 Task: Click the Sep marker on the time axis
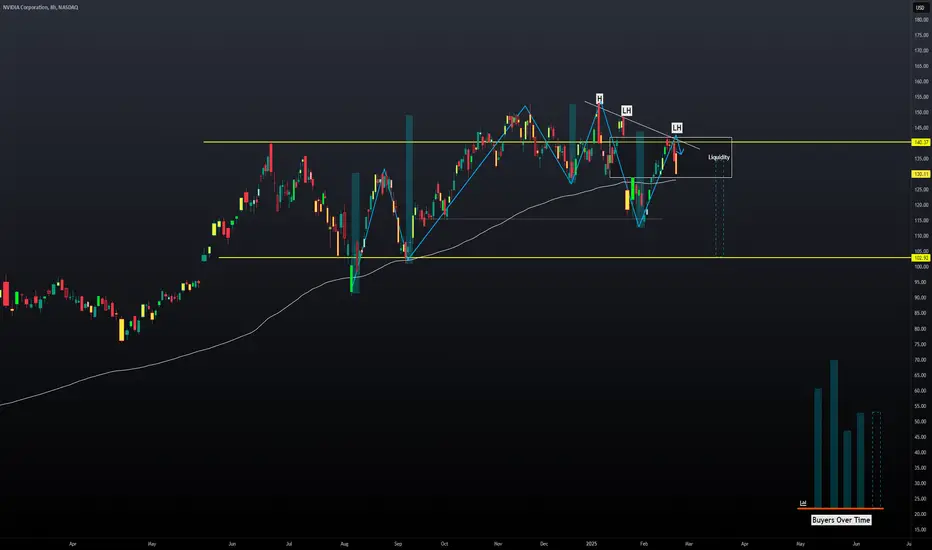pyautogui.click(x=398, y=543)
